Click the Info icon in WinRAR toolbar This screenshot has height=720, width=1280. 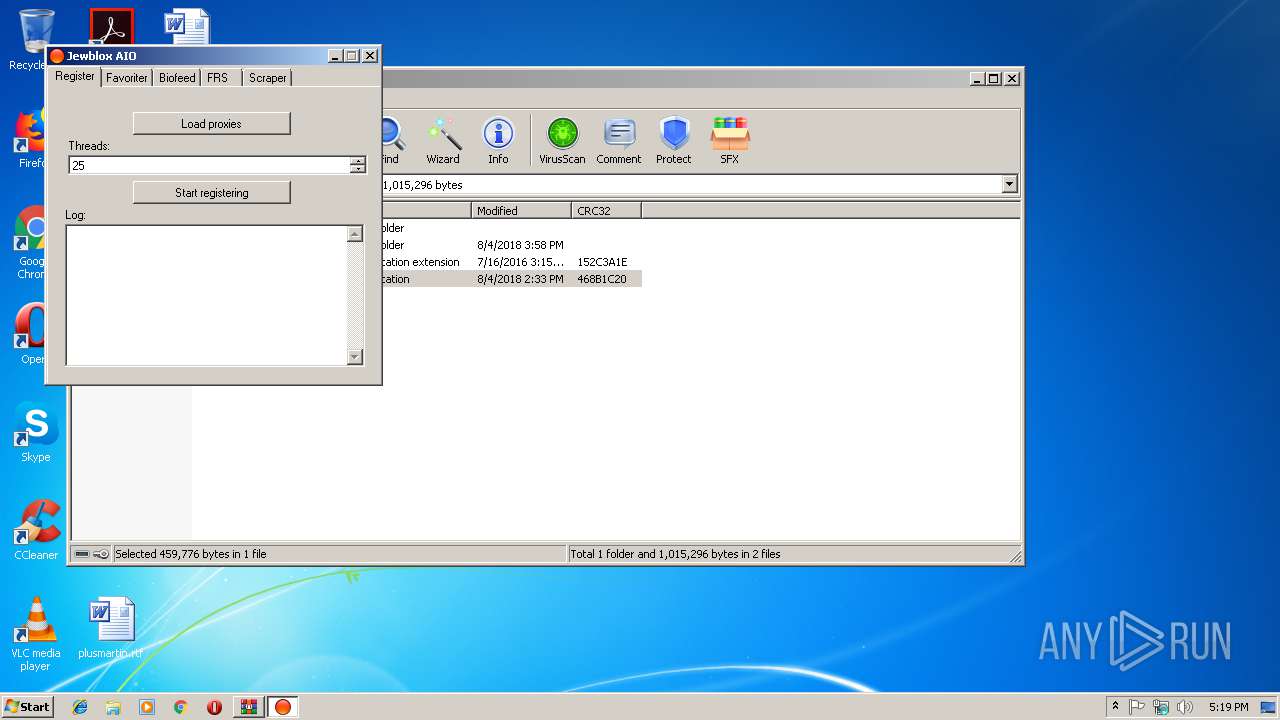pos(498,140)
